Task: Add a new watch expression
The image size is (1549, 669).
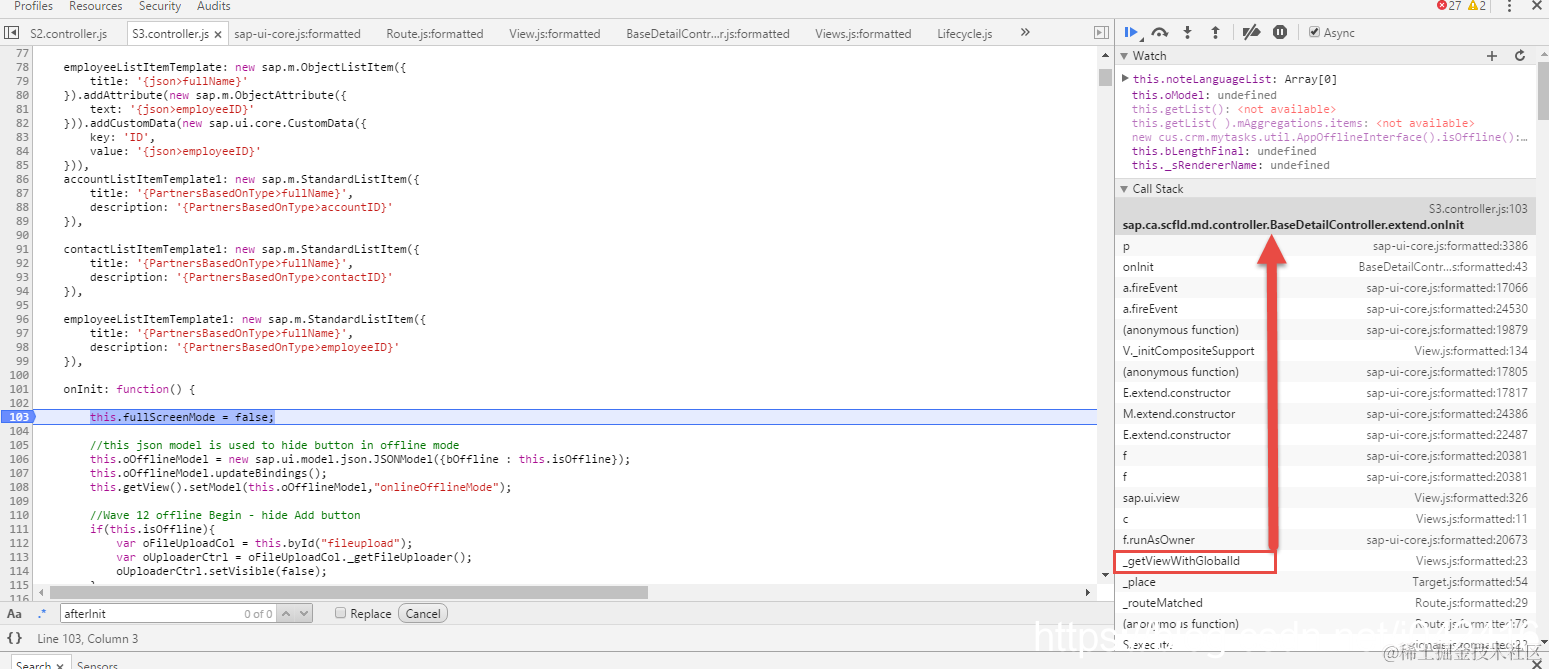Action: pyautogui.click(x=1492, y=56)
